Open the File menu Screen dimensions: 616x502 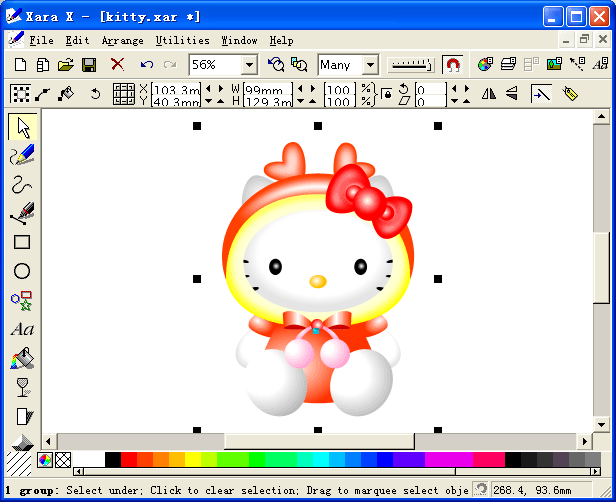(42, 40)
